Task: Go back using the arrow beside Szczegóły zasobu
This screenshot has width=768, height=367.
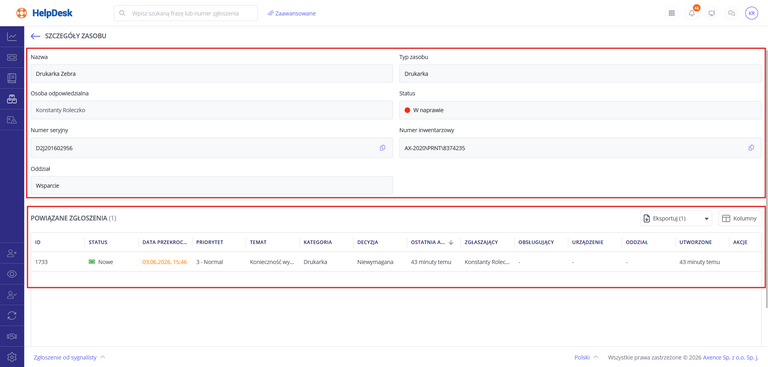Action: click(35, 36)
